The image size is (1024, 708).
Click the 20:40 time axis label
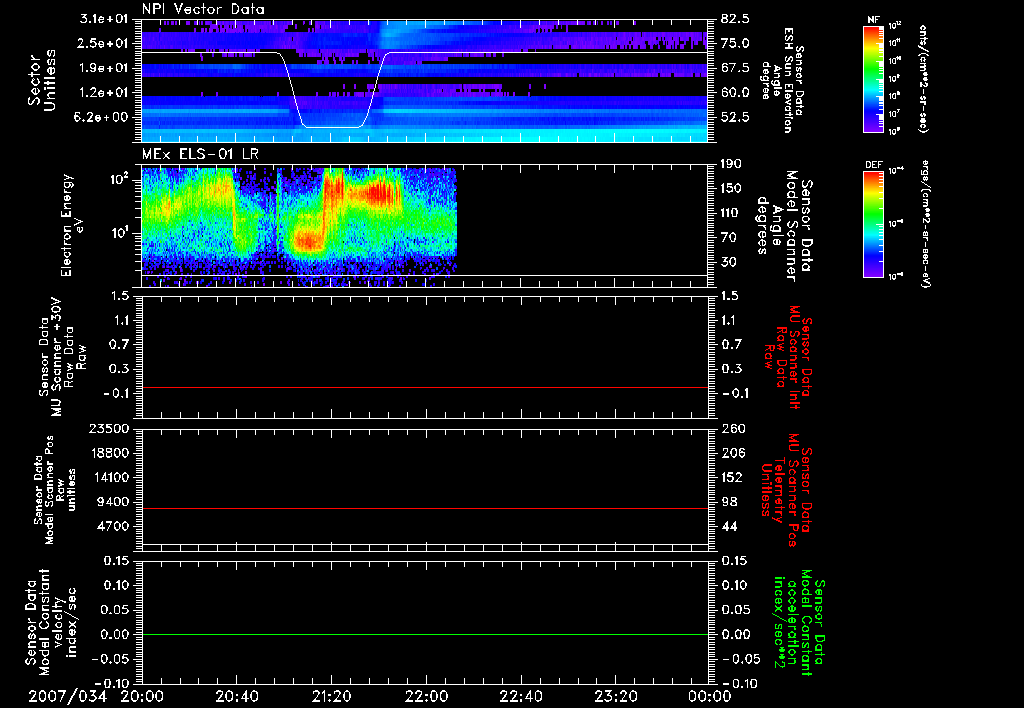coord(236,696)
